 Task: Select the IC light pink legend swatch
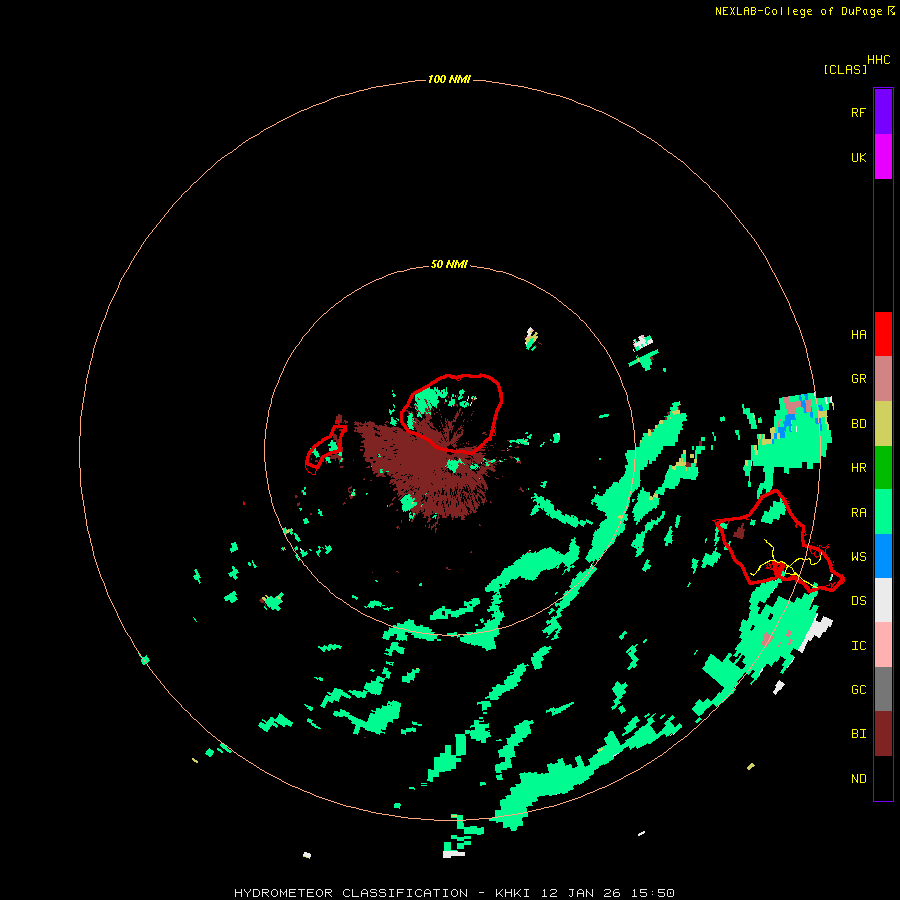pos(883,645)
